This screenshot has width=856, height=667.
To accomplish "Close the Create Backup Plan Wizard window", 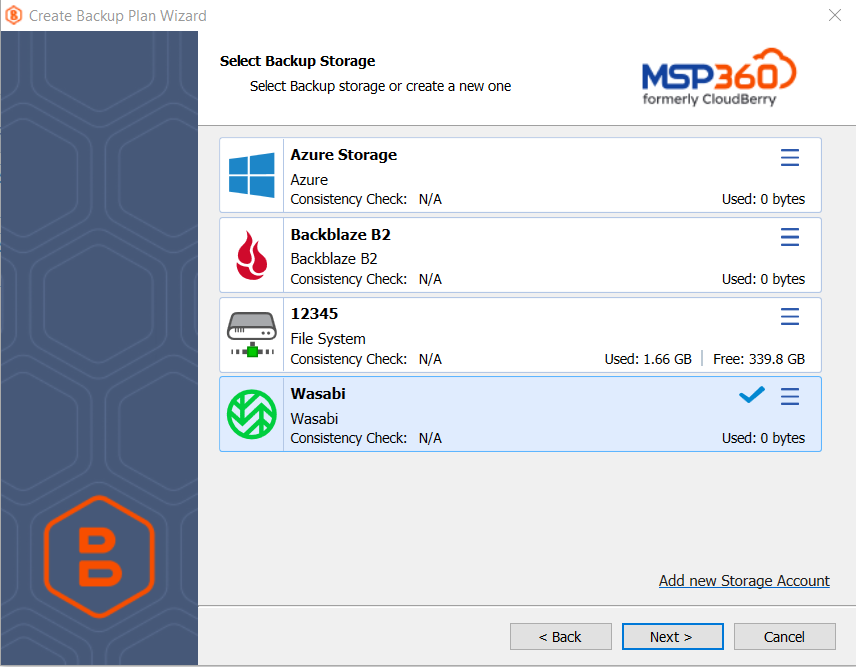I will (x=835, y=15).
